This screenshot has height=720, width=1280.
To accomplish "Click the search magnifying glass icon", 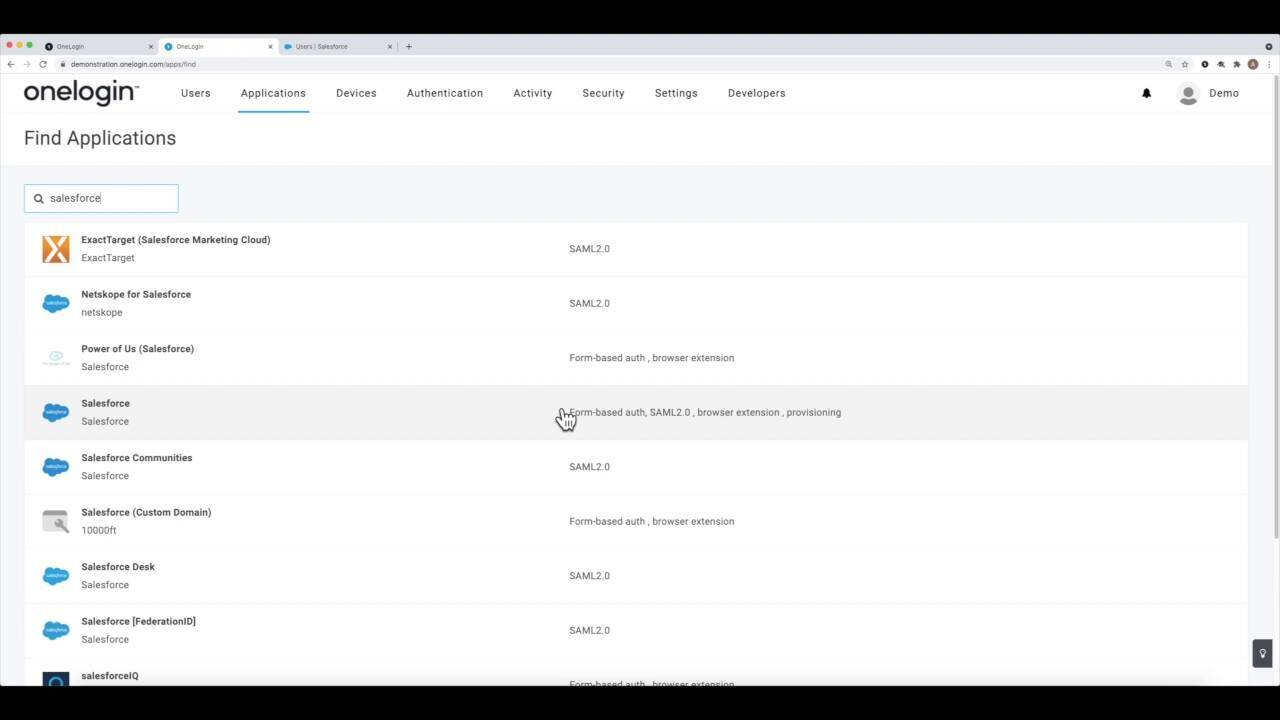I will coord(38,198).
